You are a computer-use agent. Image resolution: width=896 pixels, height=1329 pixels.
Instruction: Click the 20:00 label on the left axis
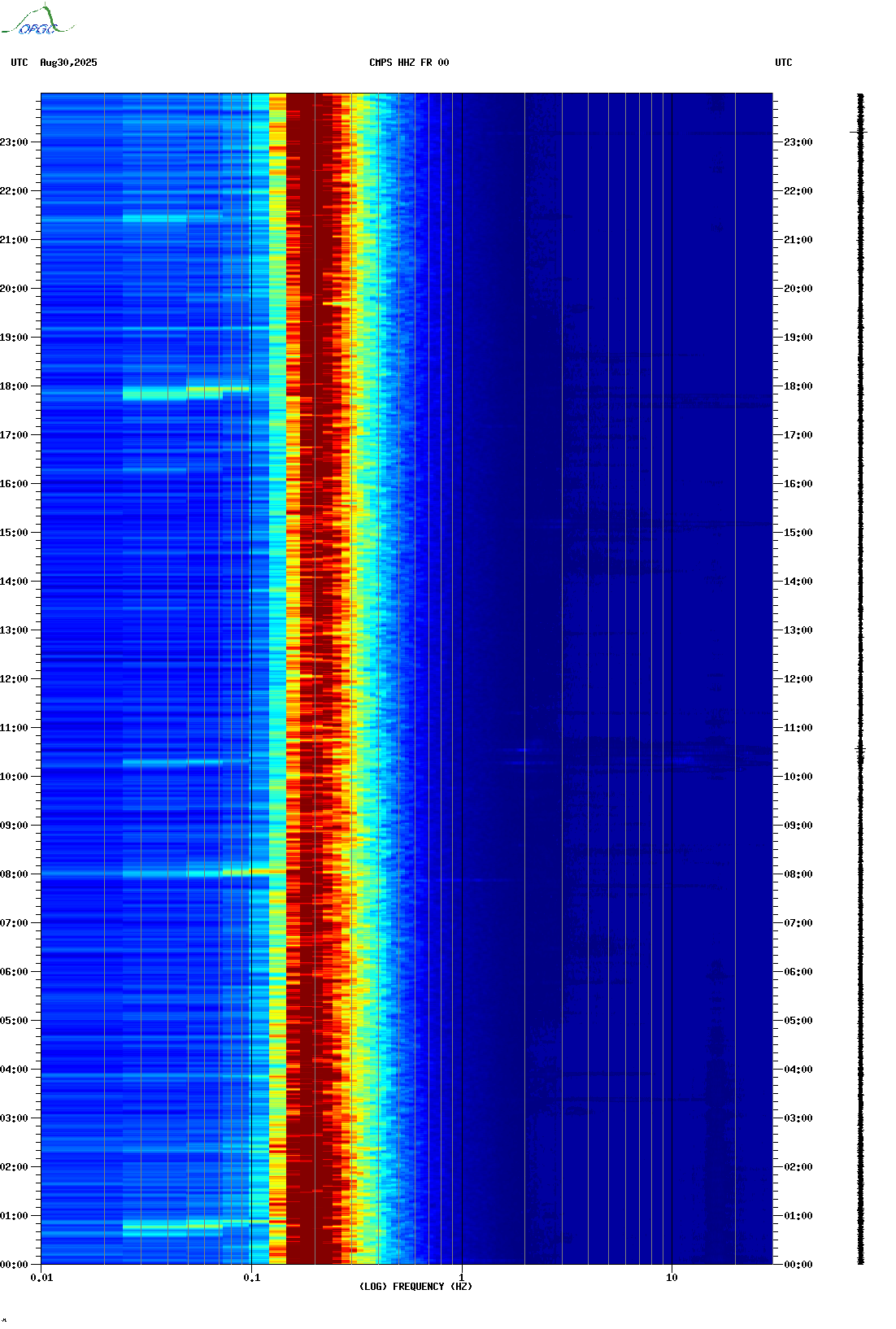pyautogui.click(x=14, y=289)
